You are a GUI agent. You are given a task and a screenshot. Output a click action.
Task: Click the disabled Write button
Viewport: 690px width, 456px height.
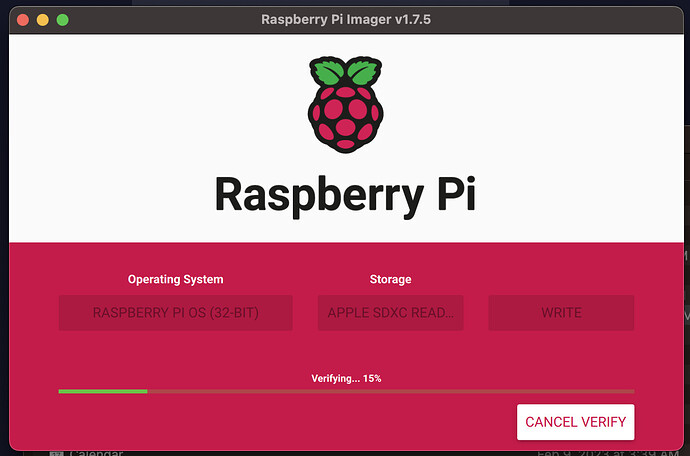point(561,313)
